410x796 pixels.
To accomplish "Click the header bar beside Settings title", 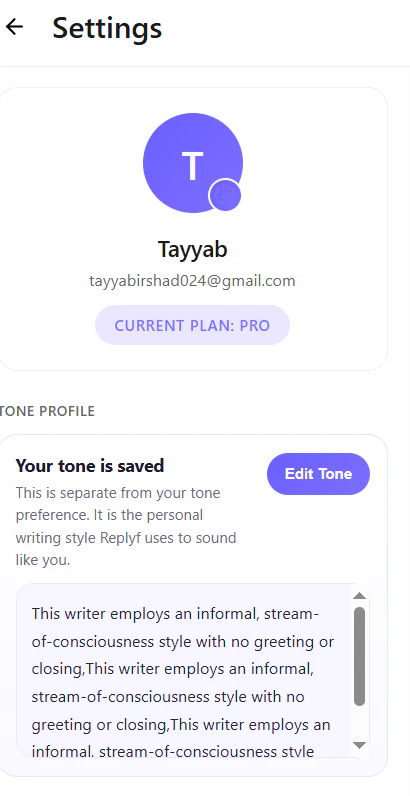I will 284,28.
